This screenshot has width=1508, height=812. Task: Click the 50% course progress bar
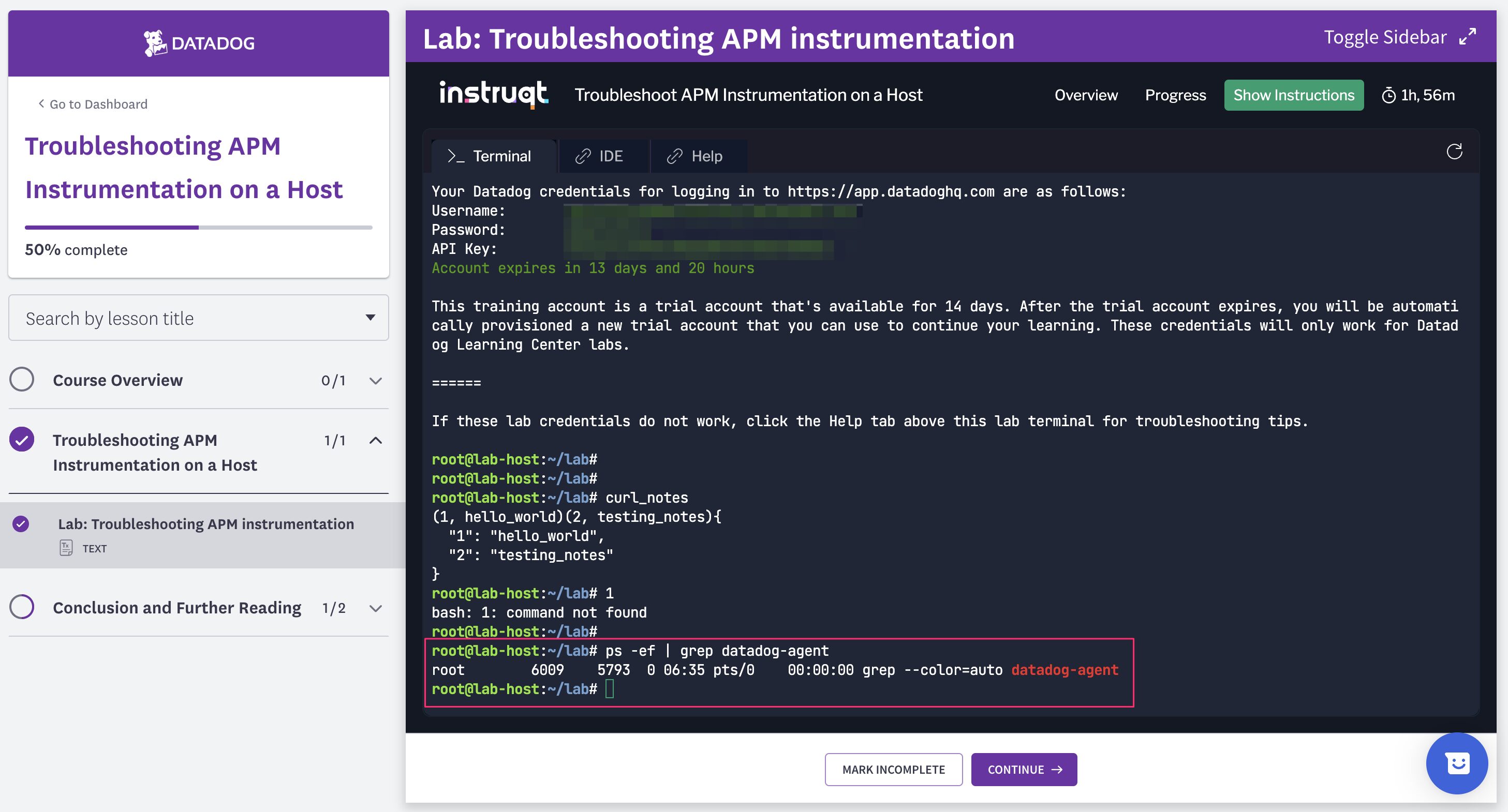pyautogui.click(x=198, y=228)
